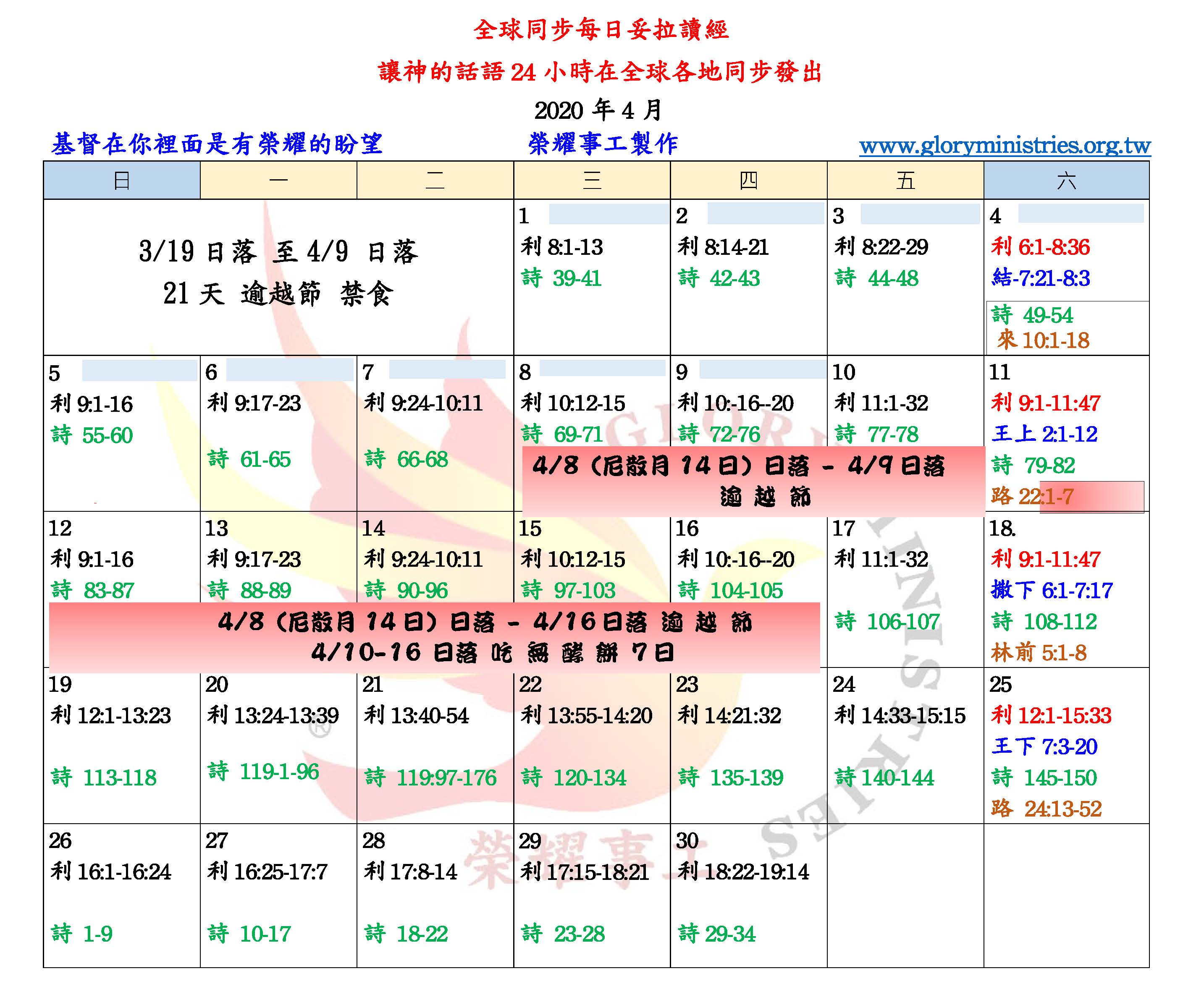Click the red title 全球同步每日妥拉讀經
This screenshot has height=992, width=1204.
click(x=601, y=30)
